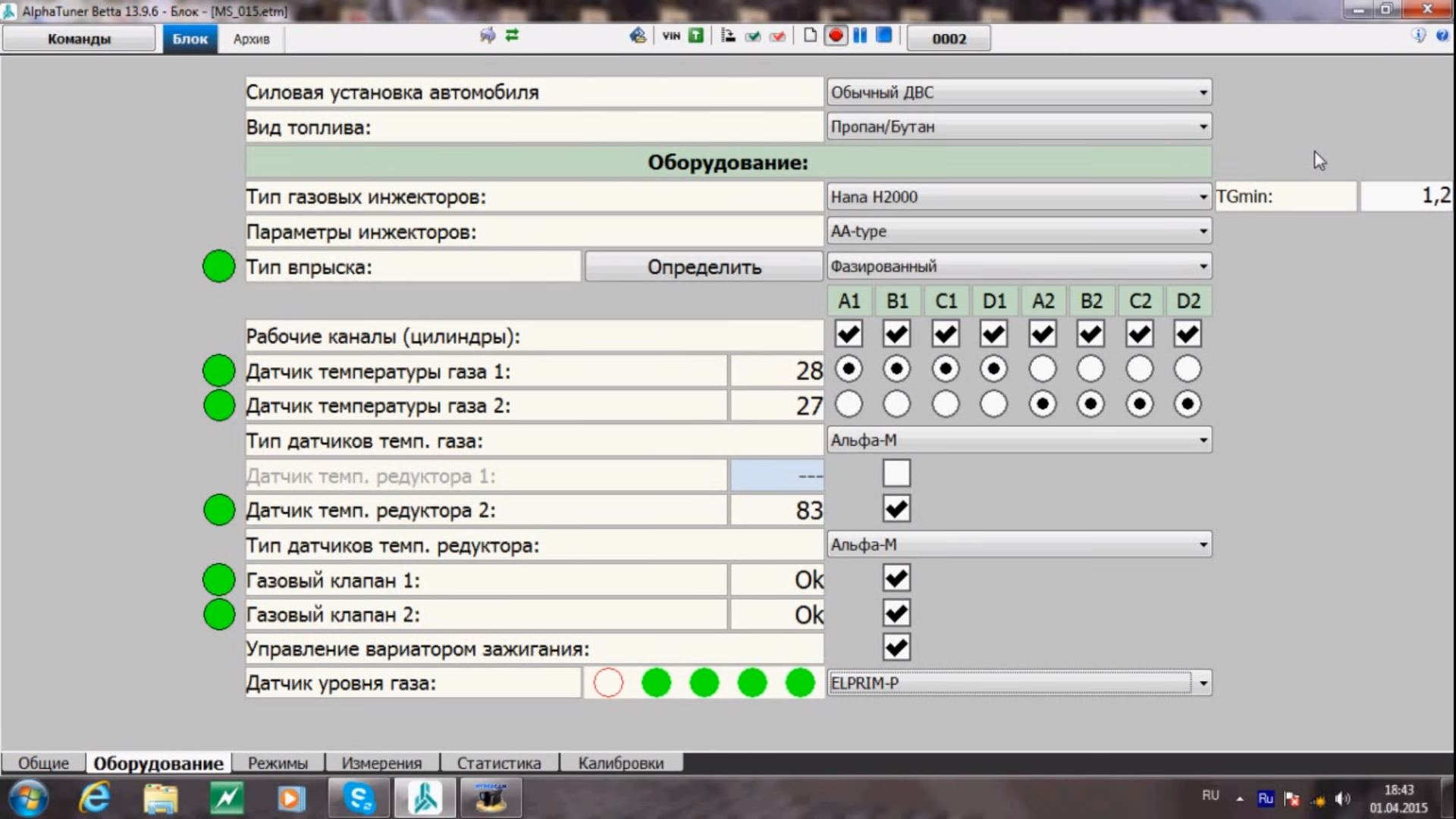Click the TGmin value field
Viewport: 1456px width, 819px height.
point(1405,196)
